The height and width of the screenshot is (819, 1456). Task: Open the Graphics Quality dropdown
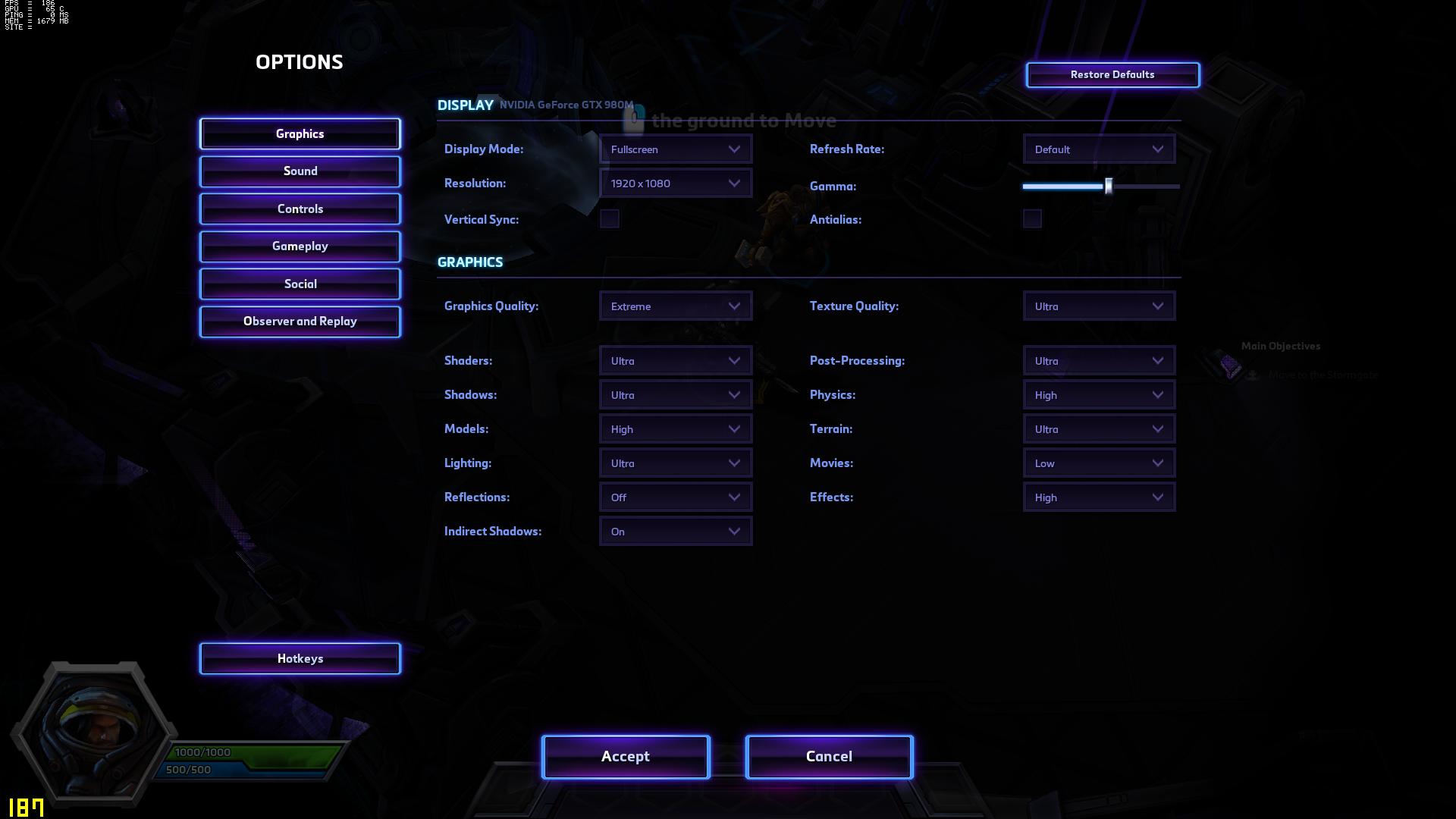[676, 306]
